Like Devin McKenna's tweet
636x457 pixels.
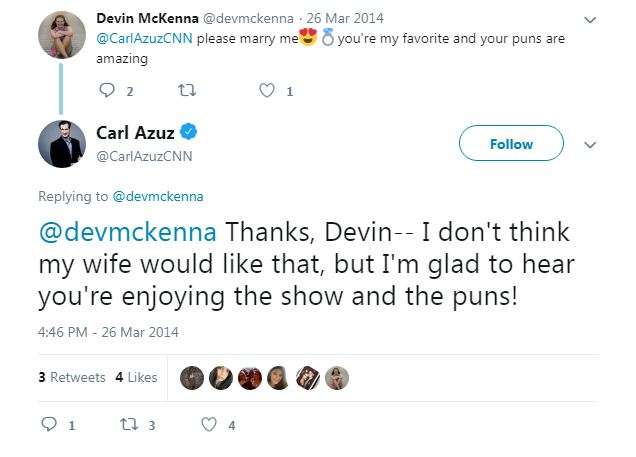coord(267,91)
